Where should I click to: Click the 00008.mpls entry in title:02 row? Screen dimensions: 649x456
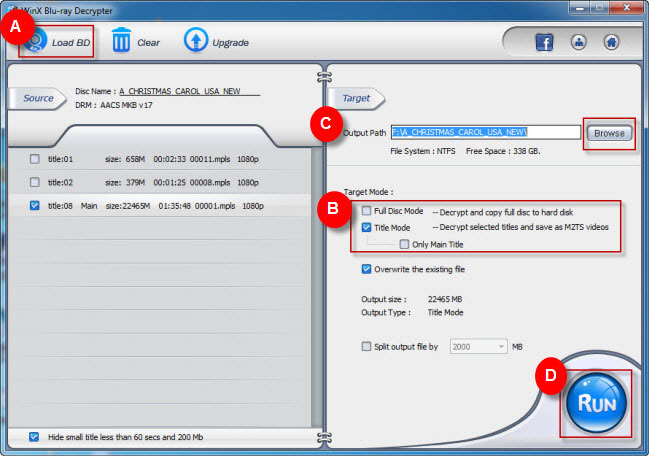[210, 182]
